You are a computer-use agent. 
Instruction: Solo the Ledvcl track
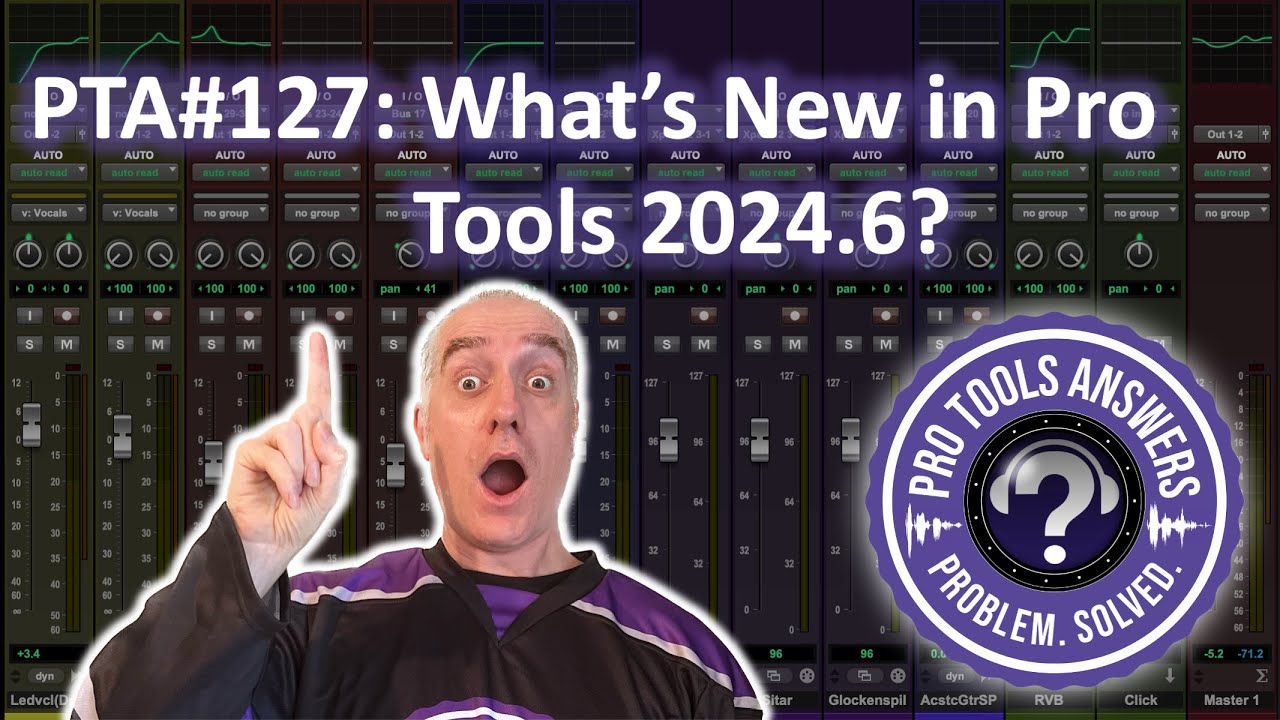(x=29, y=344)
